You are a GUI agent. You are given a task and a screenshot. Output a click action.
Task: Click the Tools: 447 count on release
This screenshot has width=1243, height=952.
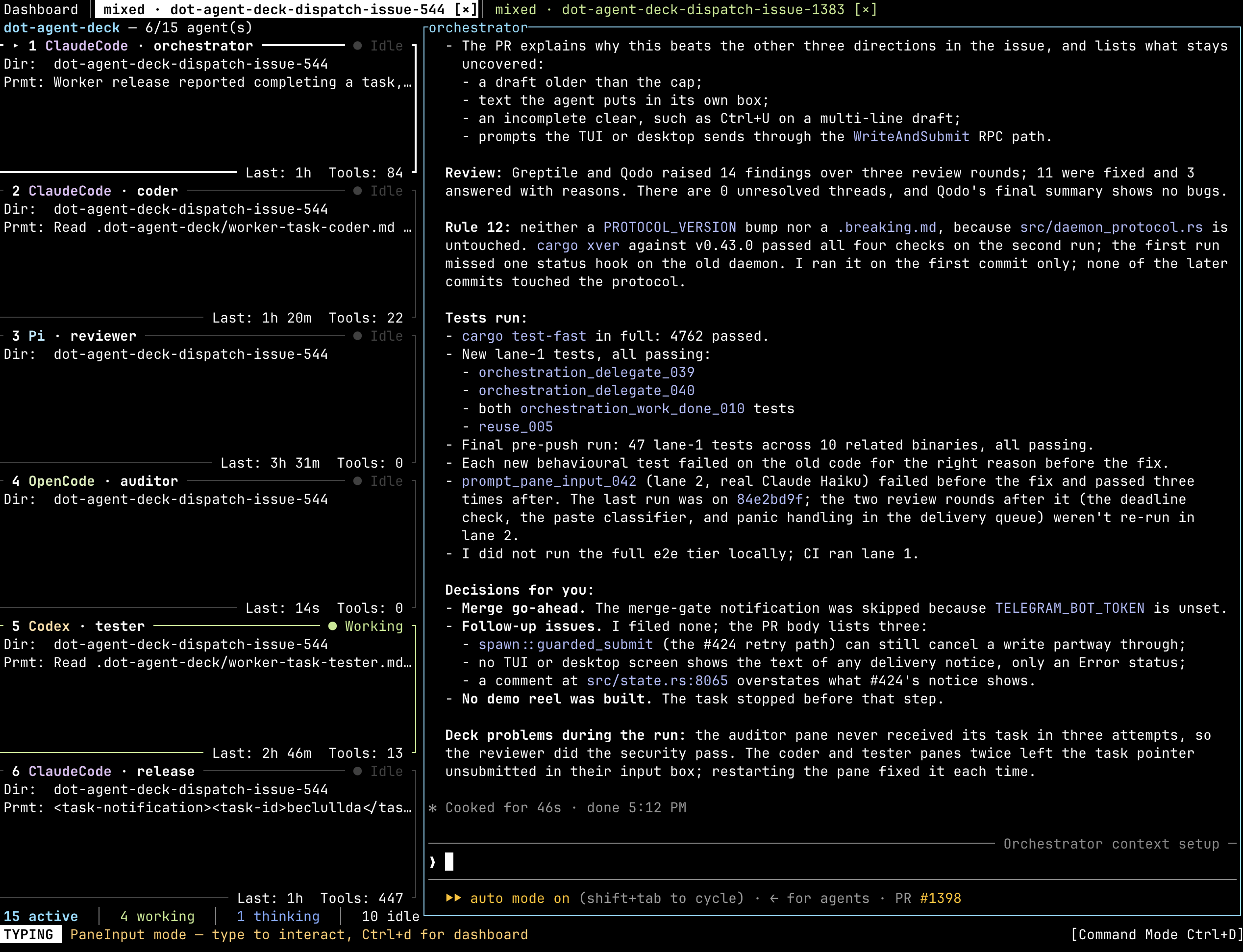click(361, 898)
